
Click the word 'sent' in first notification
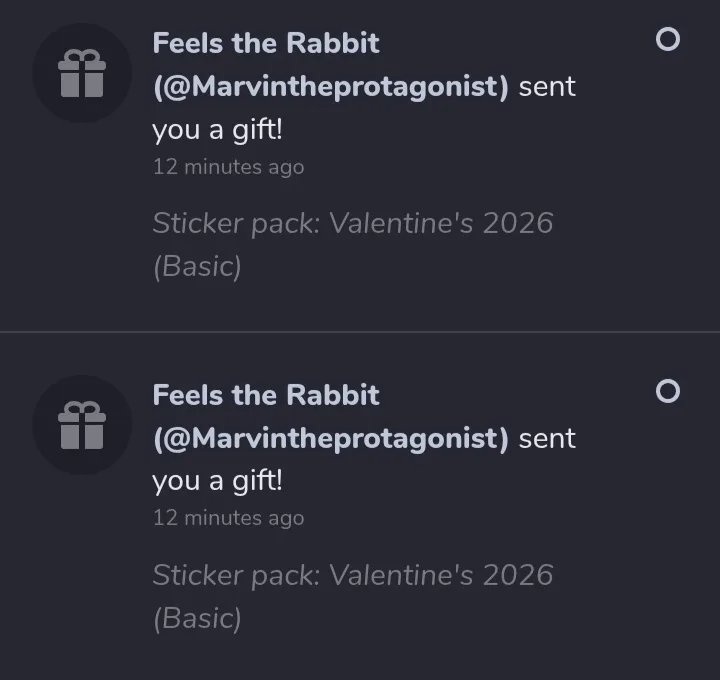[x=547, y=87]
